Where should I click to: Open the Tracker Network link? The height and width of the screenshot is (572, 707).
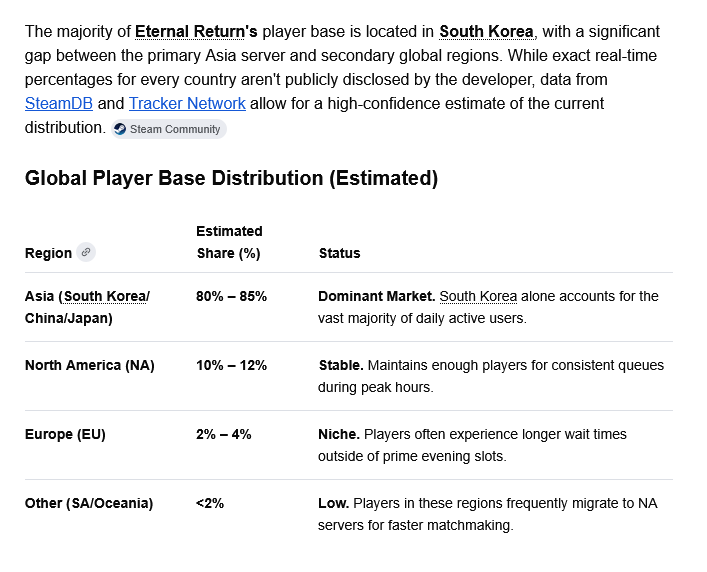point(187,104)
